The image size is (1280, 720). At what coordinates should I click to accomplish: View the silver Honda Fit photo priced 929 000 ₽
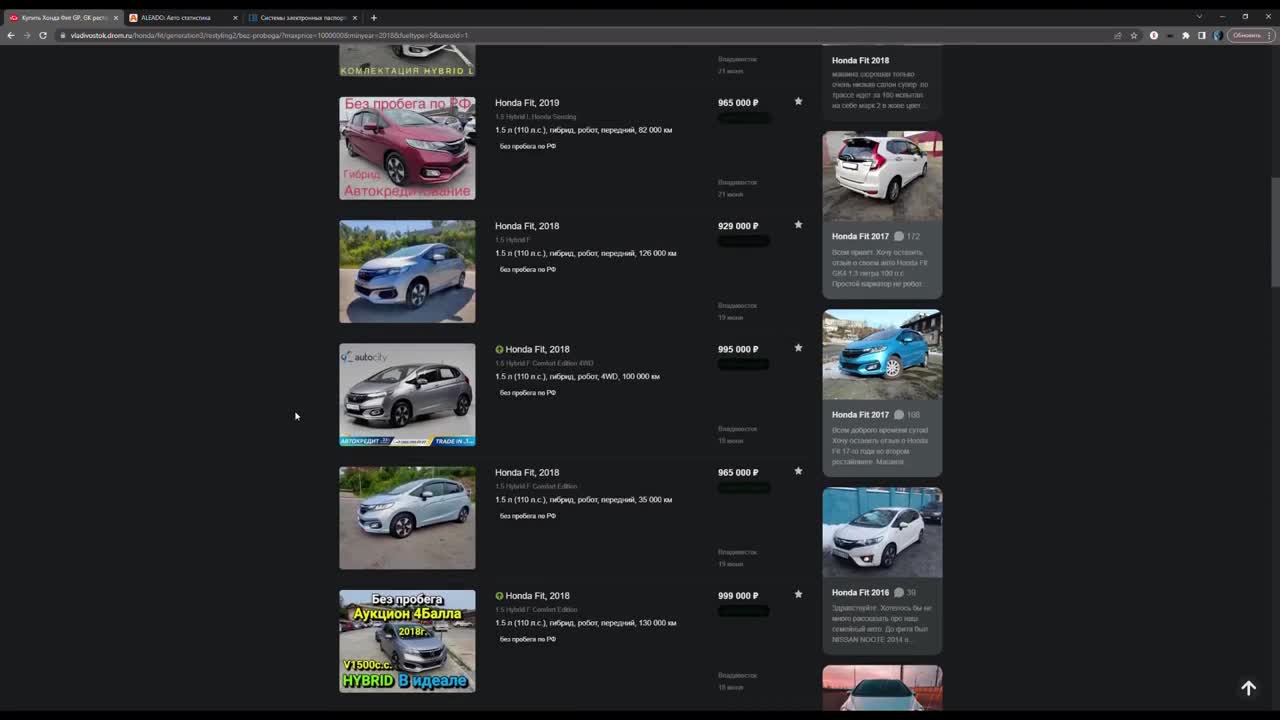(x=407, y=271)
